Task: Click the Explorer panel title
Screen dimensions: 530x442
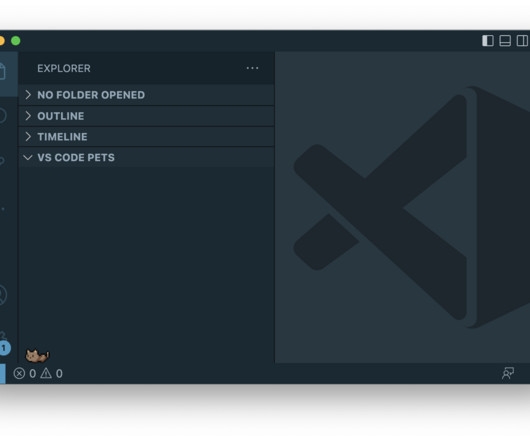Action: coord(64,69)
